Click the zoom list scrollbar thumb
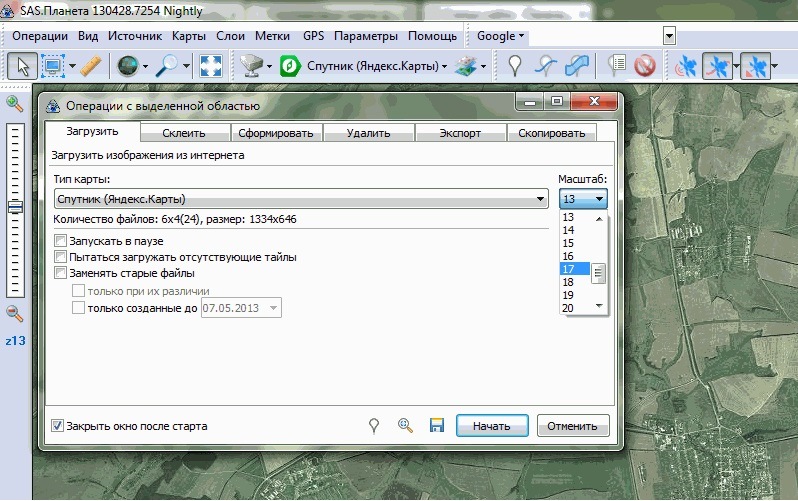798x501 pixels. [x=598, y=273]
